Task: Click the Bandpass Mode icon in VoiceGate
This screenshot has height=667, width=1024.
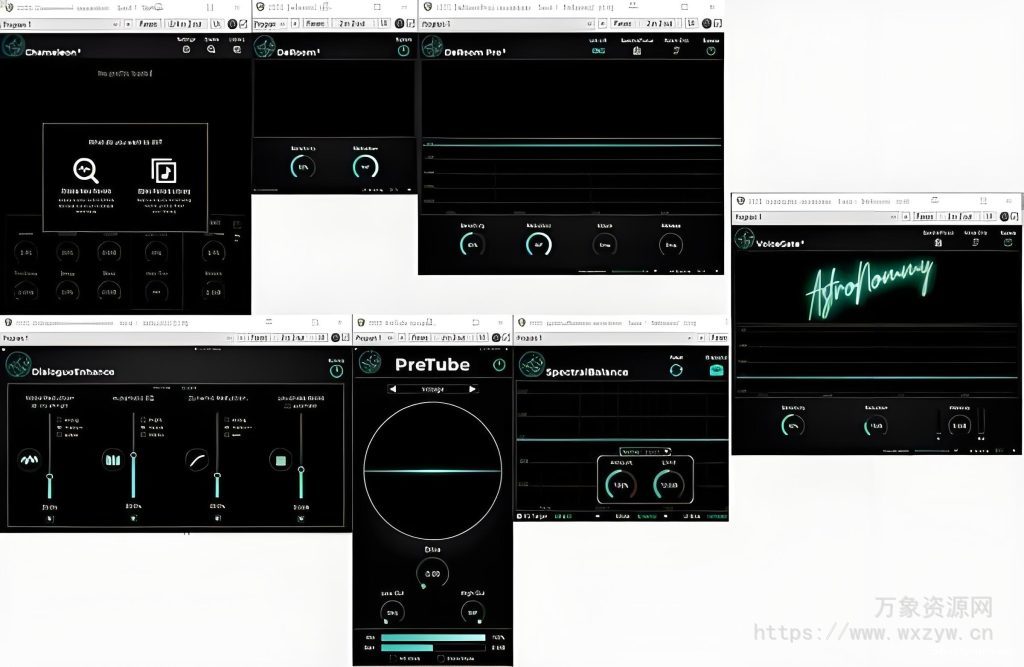Action: [938, 243]
